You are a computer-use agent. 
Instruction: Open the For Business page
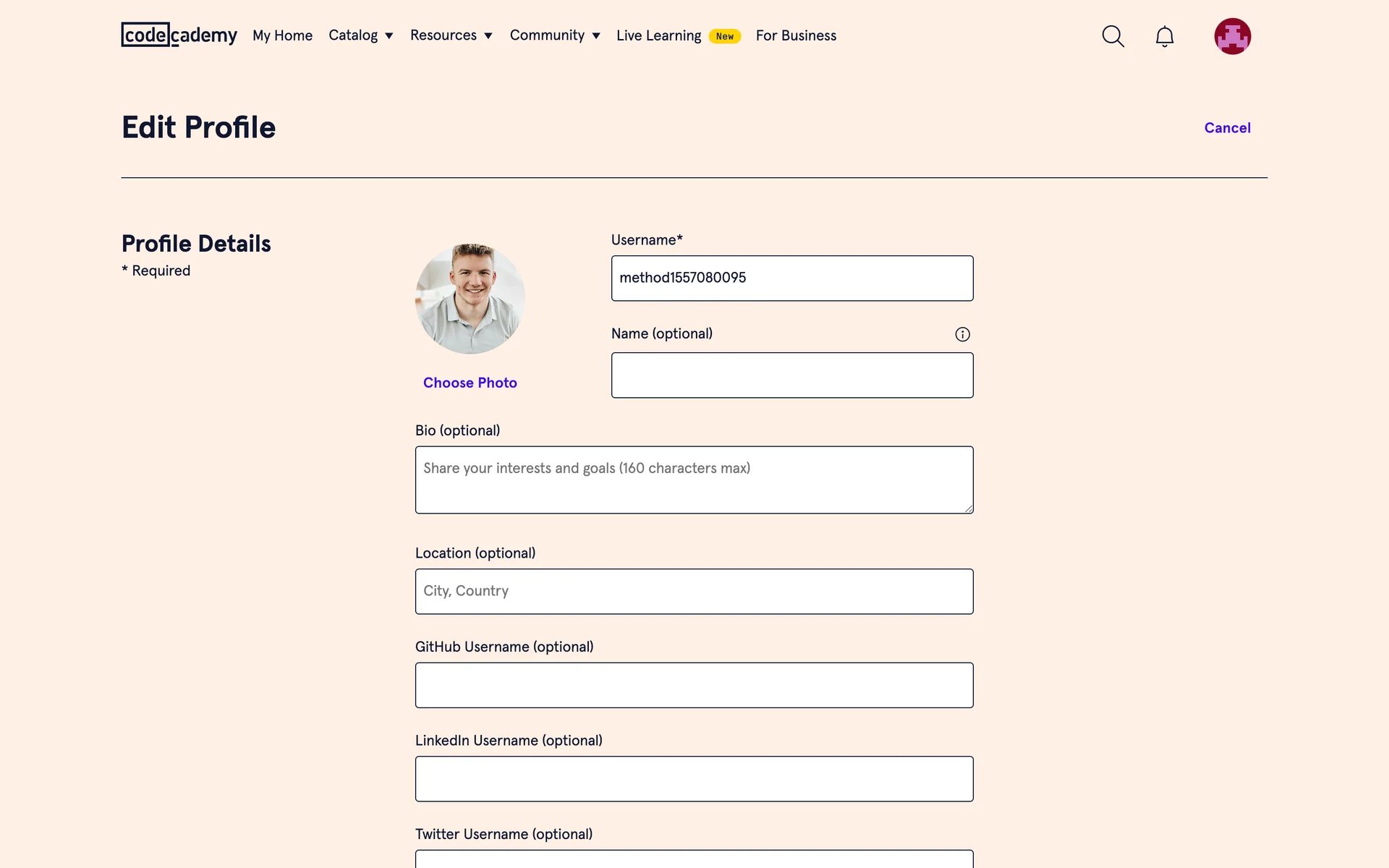click(x=796, y=35)
